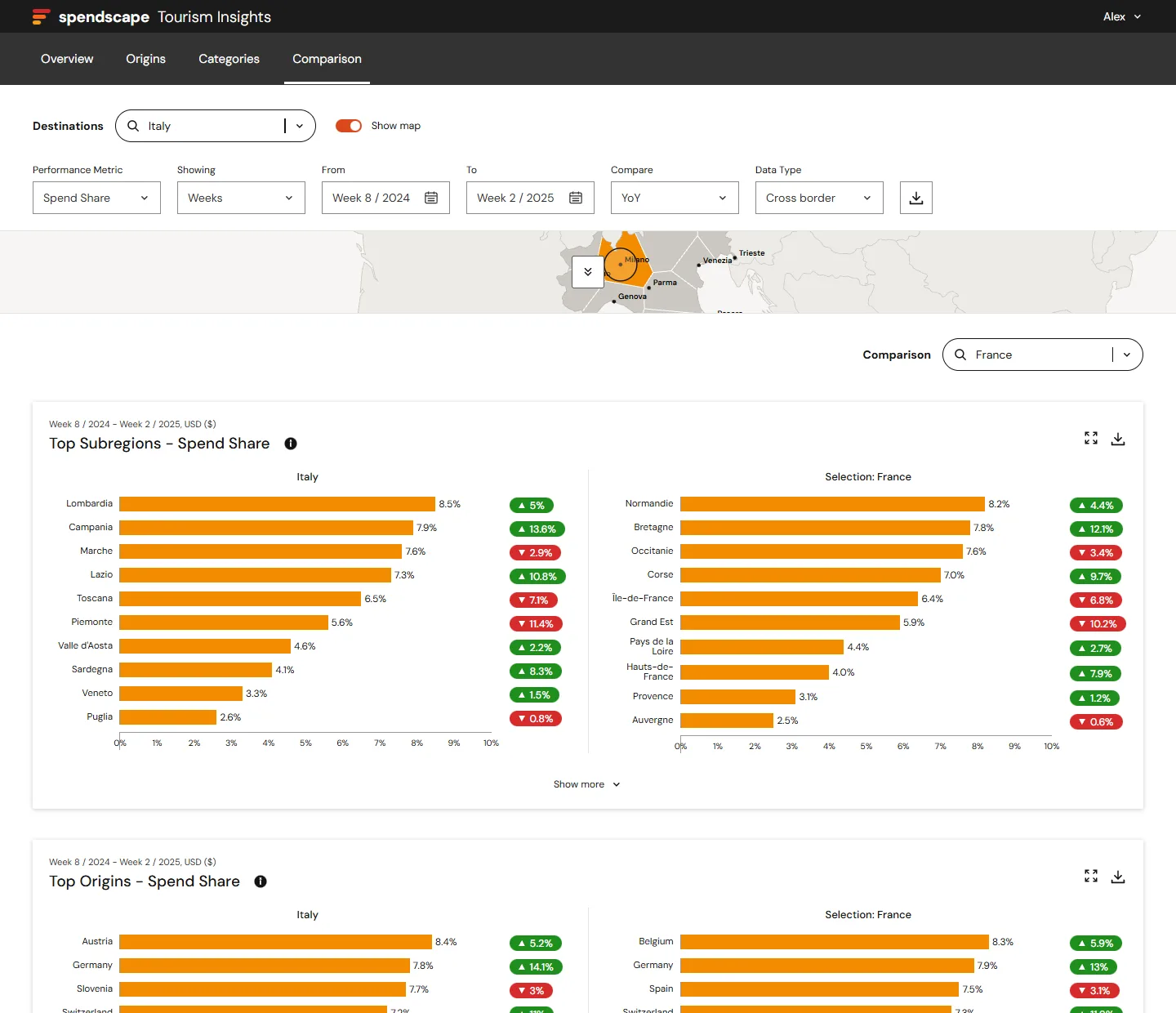Click the Piemonte 11.4% decline badge

[x=537, y=623]
